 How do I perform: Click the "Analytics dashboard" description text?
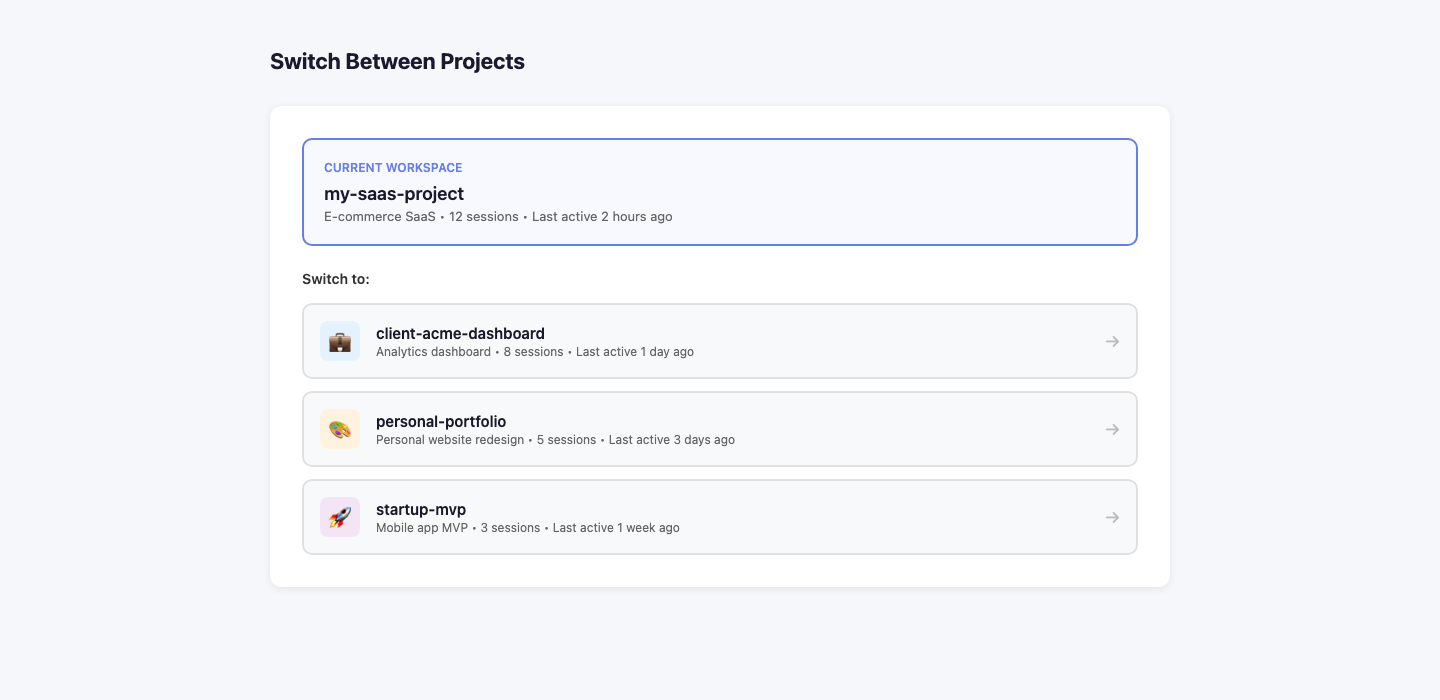point(433,352)
